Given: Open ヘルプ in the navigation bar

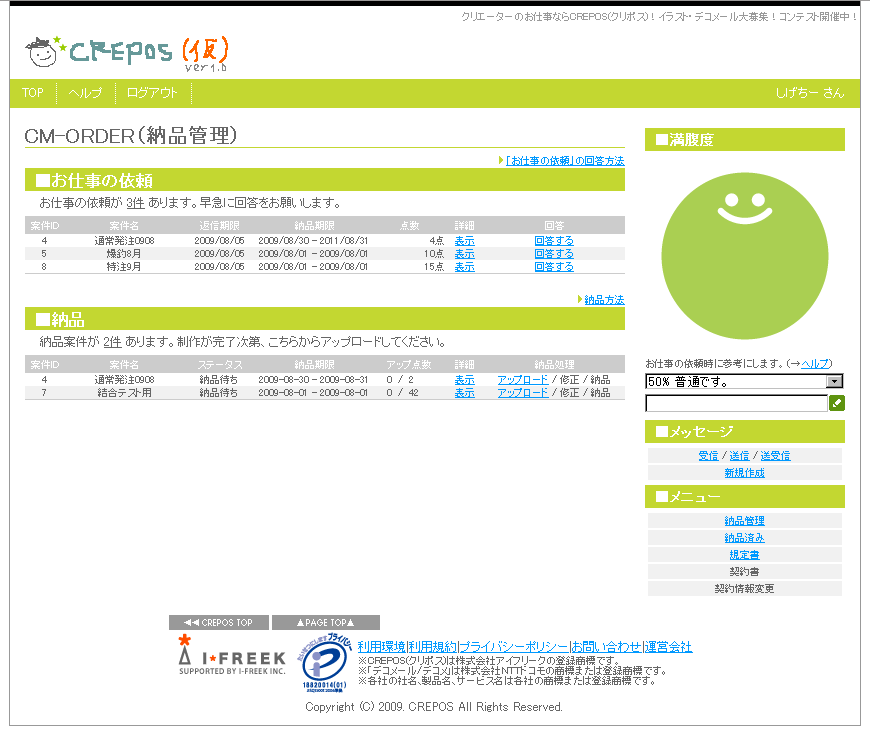Looking at the screenshot, I should pyautogui.click(x=85, y=93).
